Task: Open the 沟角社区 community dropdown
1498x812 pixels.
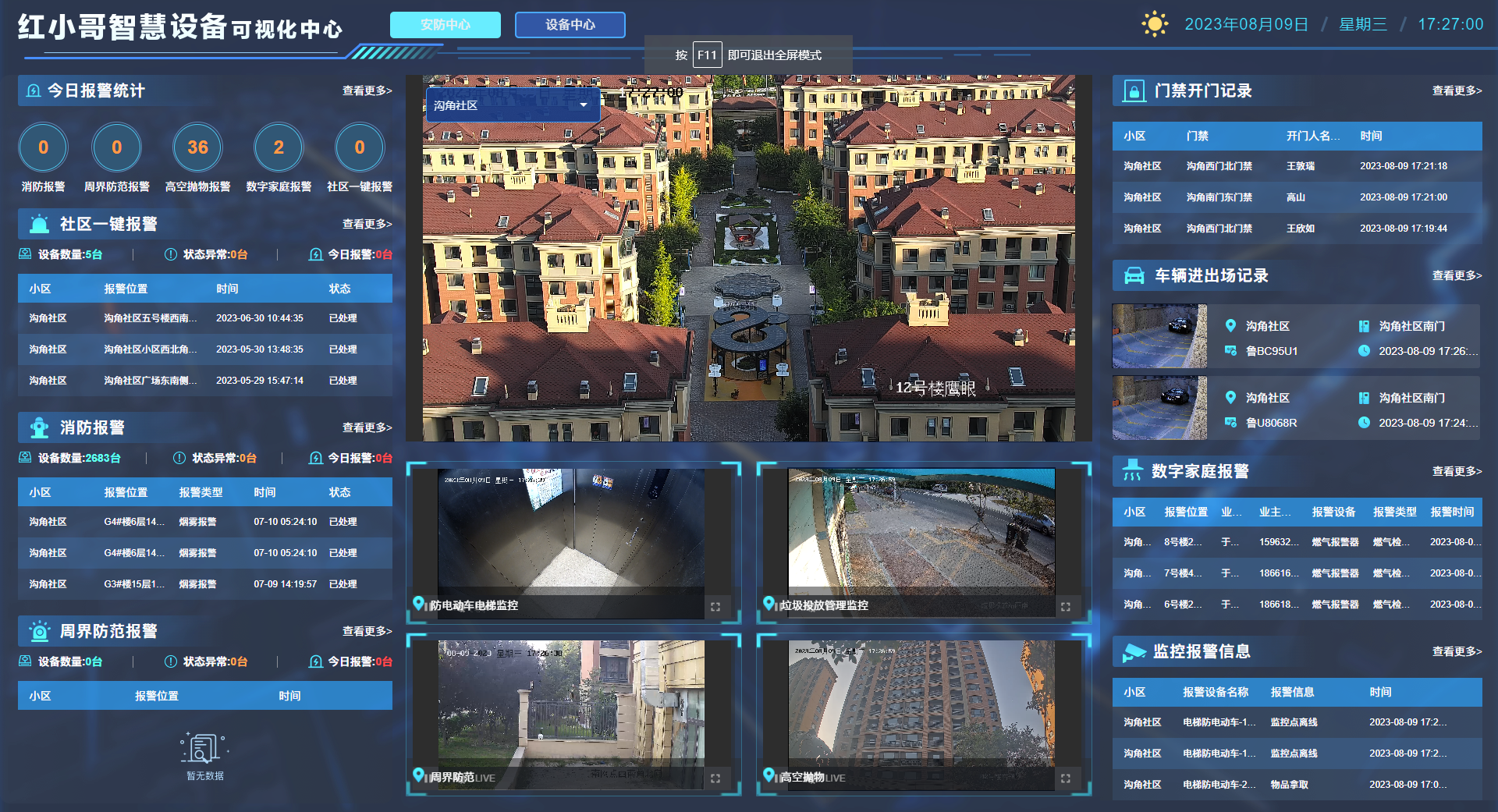Action: point(512,105)
